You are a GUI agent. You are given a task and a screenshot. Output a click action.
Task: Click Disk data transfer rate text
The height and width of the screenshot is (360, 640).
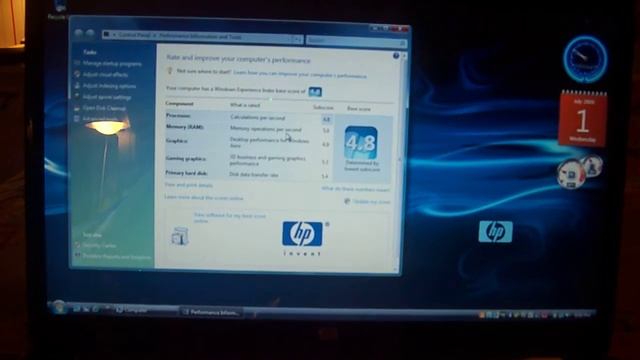coord(253,174)
